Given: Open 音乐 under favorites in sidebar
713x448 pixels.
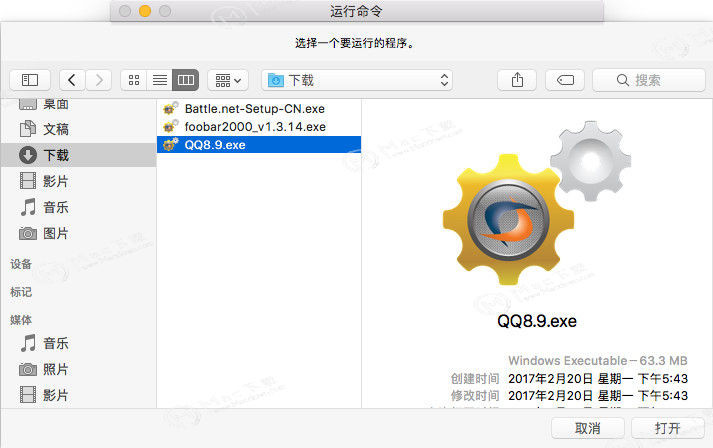Looking at the screenshot, I should click(x=79, y=207).
